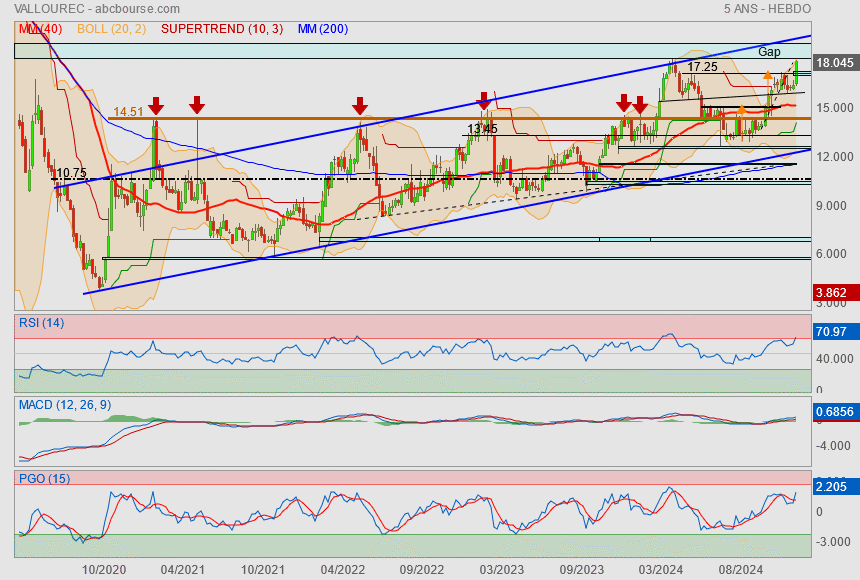Click the 13.45 price annotation
The height and width of the screenshot is (580, 860).
[x=483, y=129]
